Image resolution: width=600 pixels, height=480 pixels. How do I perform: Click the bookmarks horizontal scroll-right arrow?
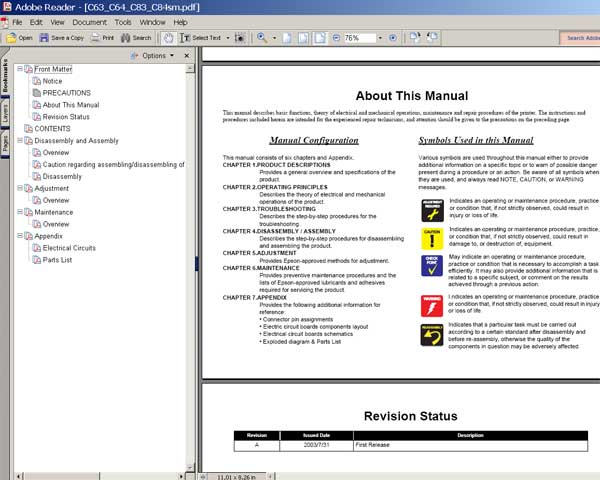tap(181, 476)
